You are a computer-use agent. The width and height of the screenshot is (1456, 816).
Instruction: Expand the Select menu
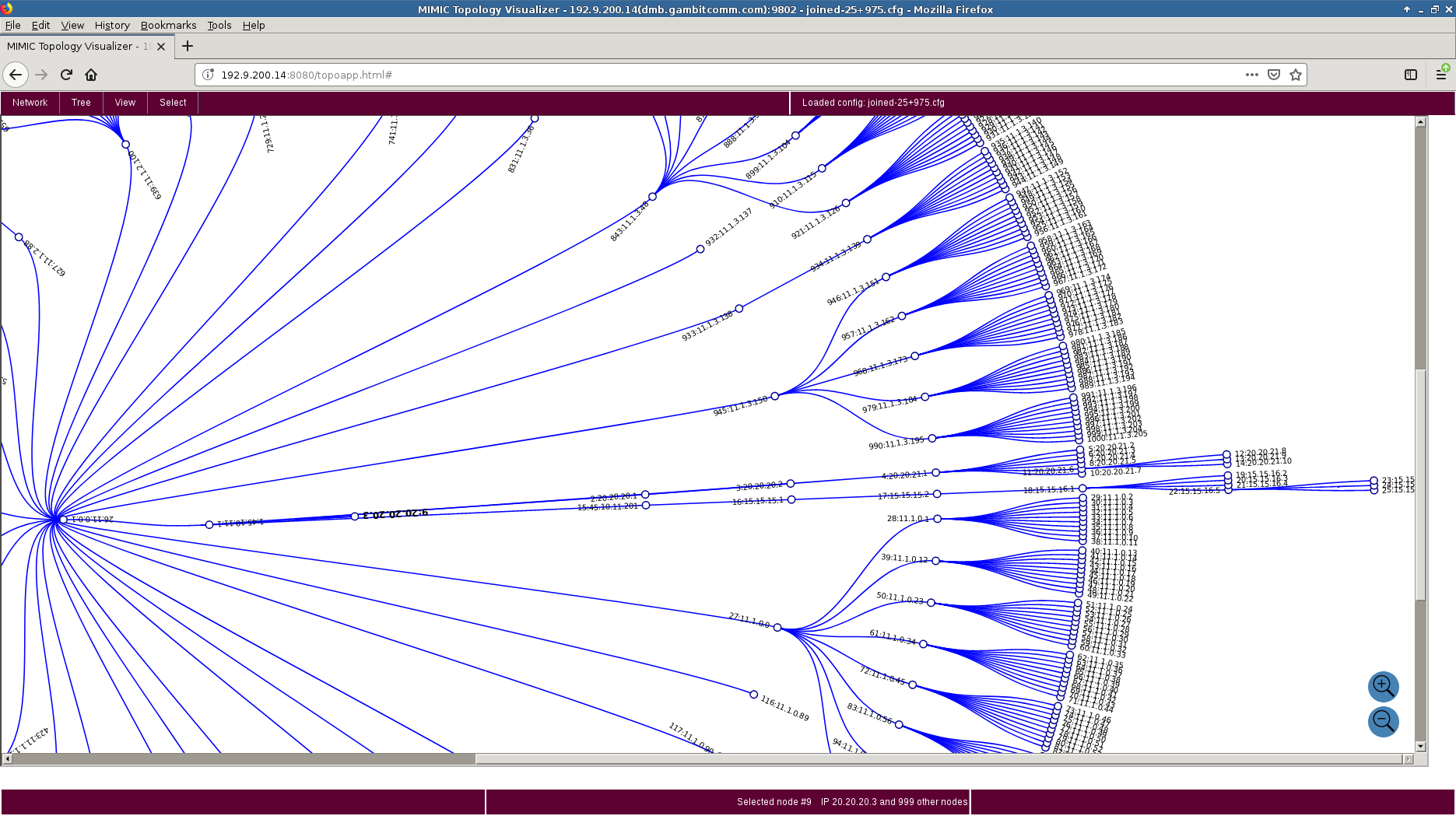click(173, 103)
